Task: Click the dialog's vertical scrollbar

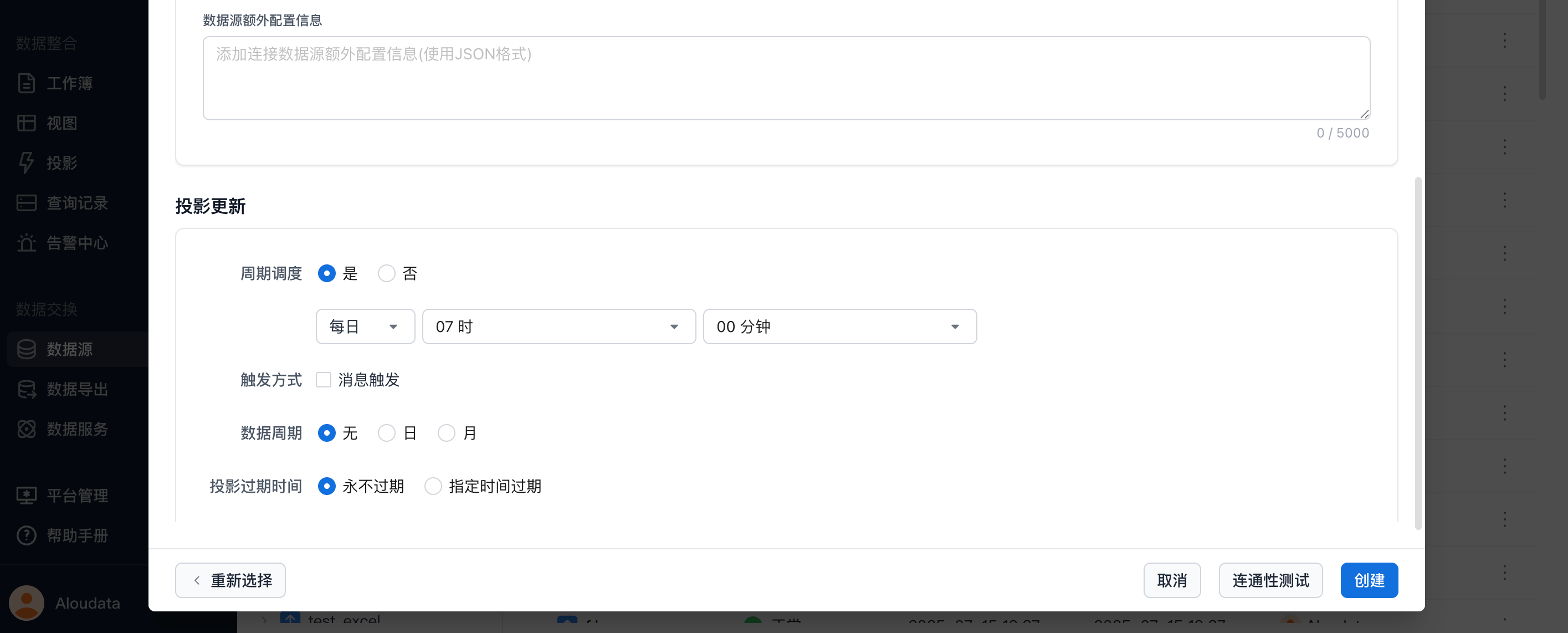Action: [x=1418, y=353]
